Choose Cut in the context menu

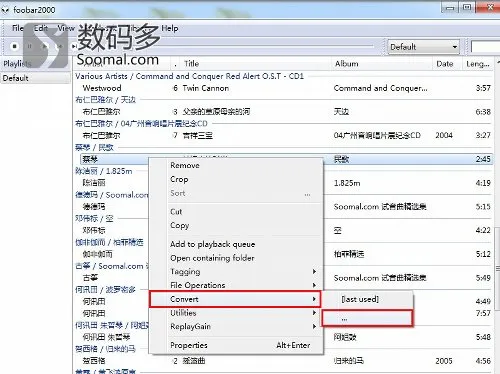click(x=237, y=212)
